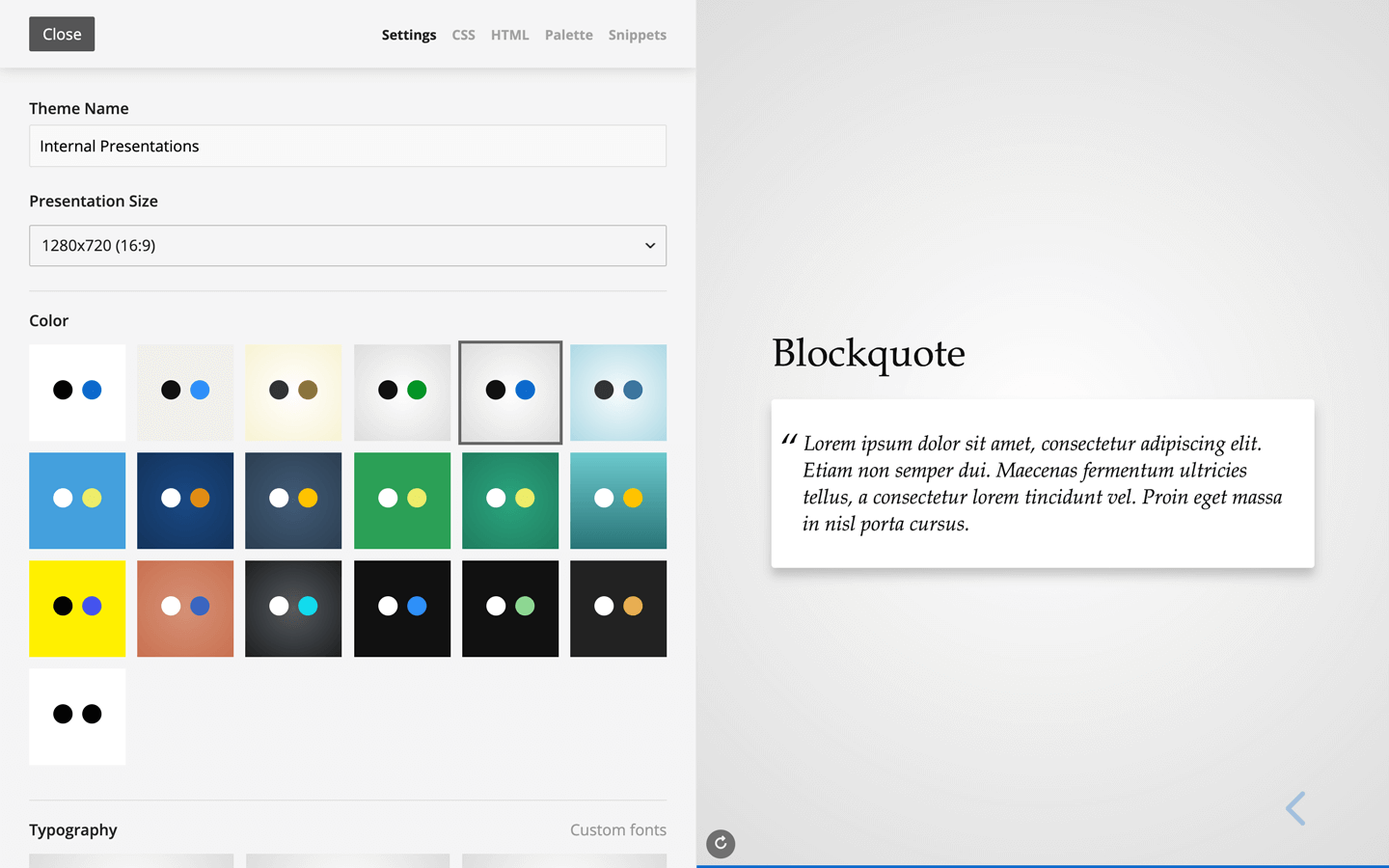
Task: Switch to the CSS tab
Action: [x=463, y=35]
